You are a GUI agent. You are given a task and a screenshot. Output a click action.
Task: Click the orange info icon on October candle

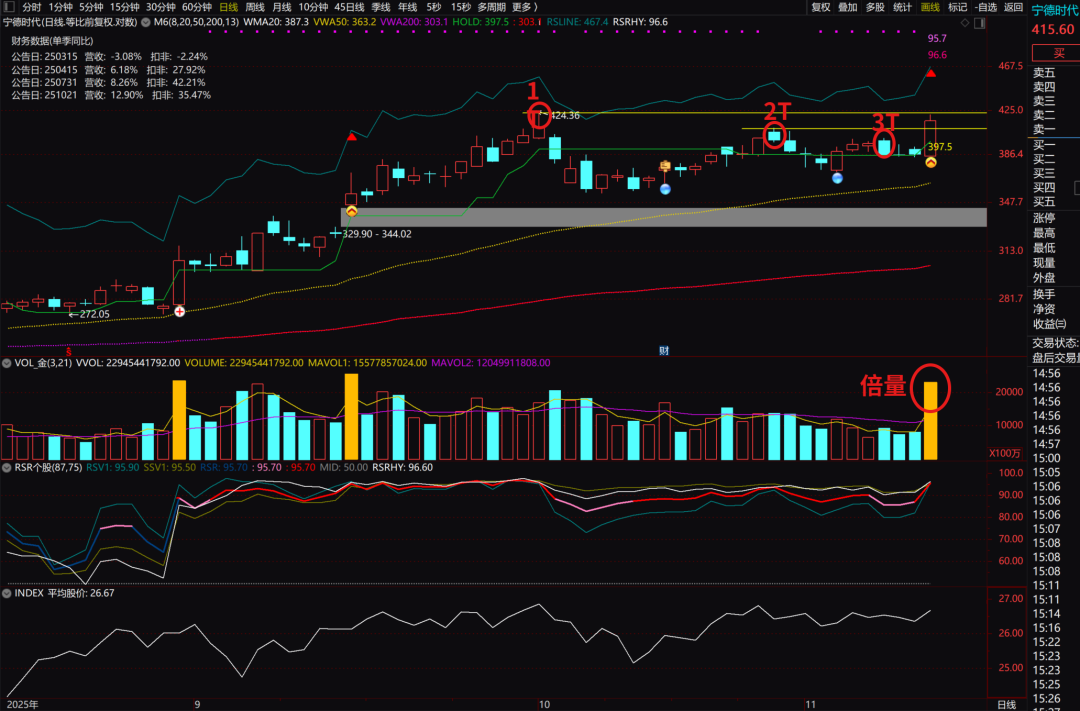click(665, 166)
